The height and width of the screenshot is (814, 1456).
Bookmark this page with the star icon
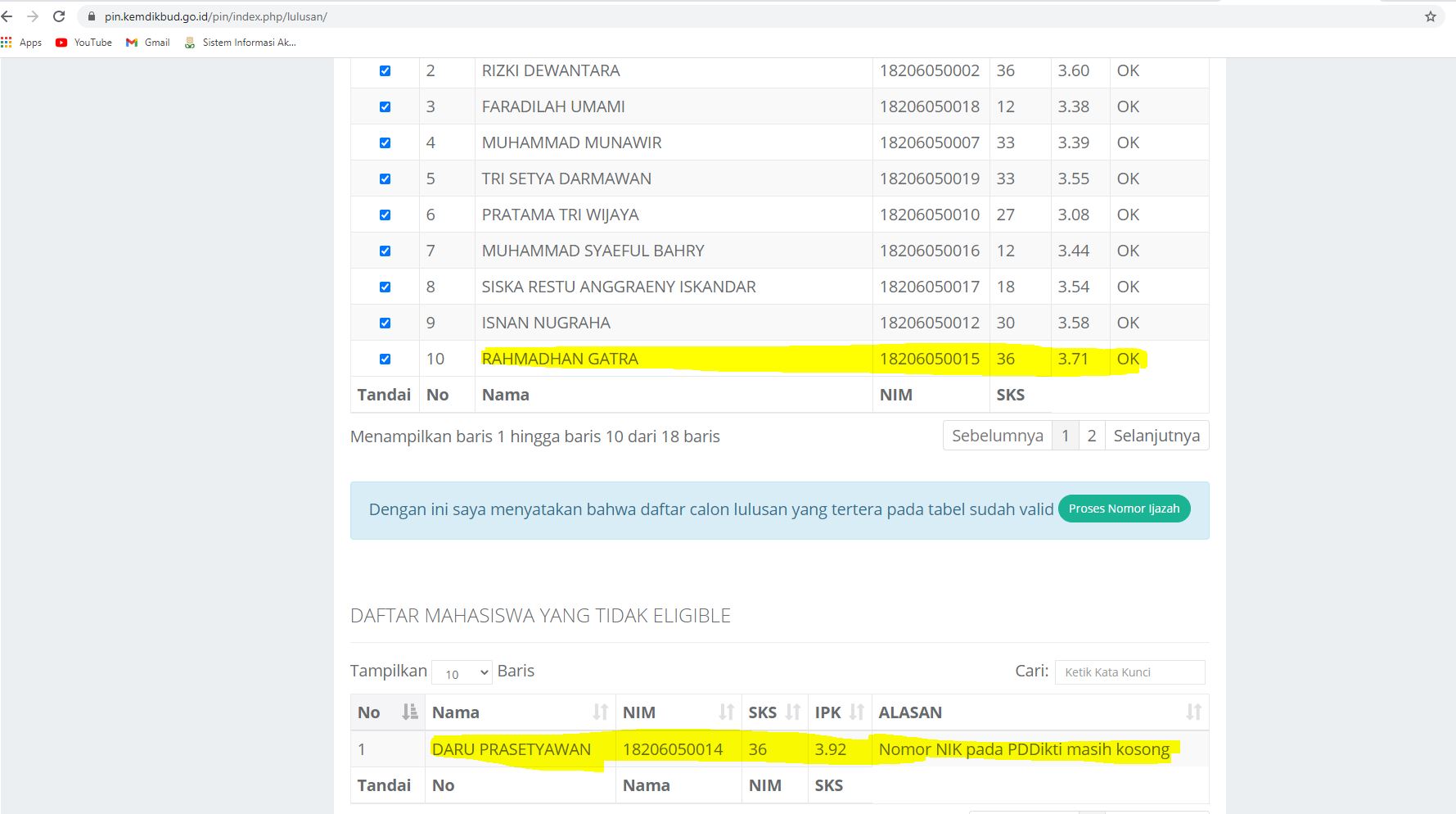(1430, 16)
